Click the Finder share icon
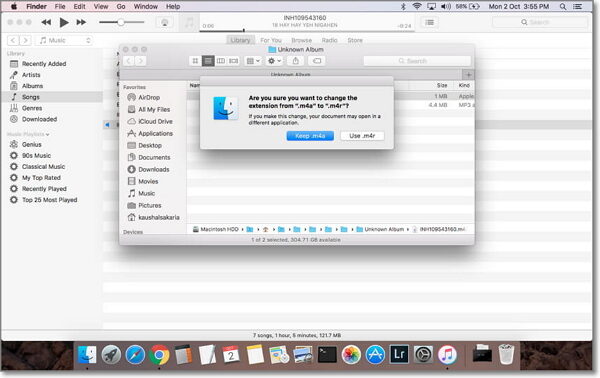The height and width of the screenshot is (378, 600). pos(295,61)
